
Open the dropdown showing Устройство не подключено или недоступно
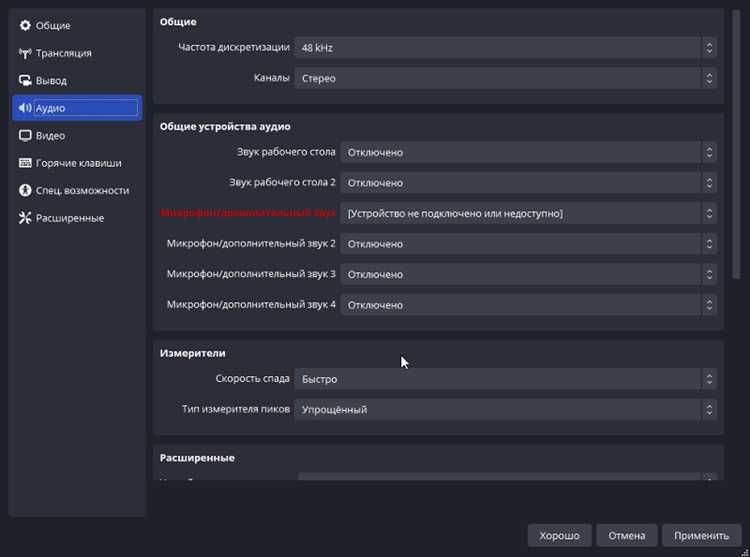tap(529, 214)
